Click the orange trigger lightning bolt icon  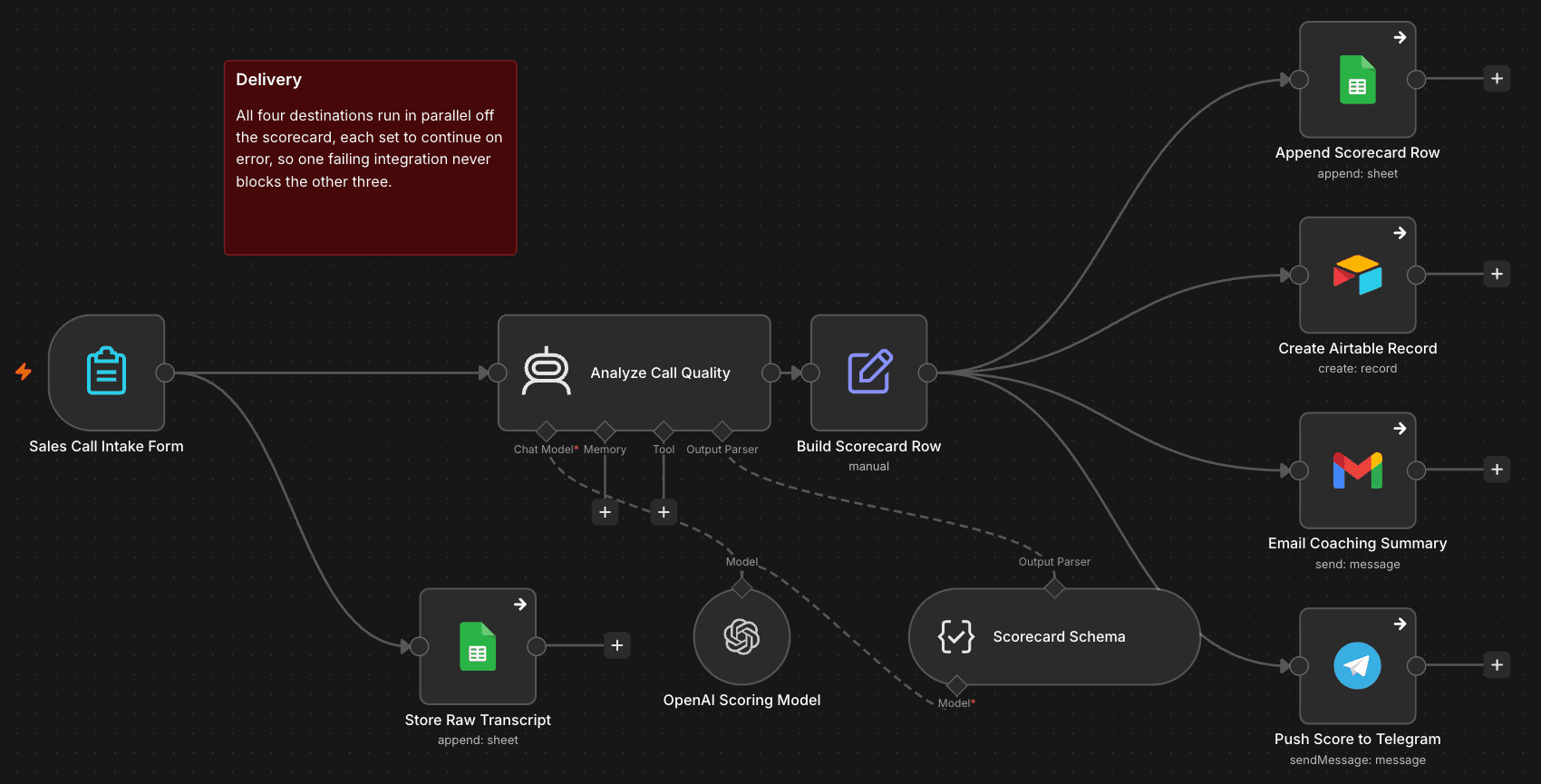[x=24, y=372]
